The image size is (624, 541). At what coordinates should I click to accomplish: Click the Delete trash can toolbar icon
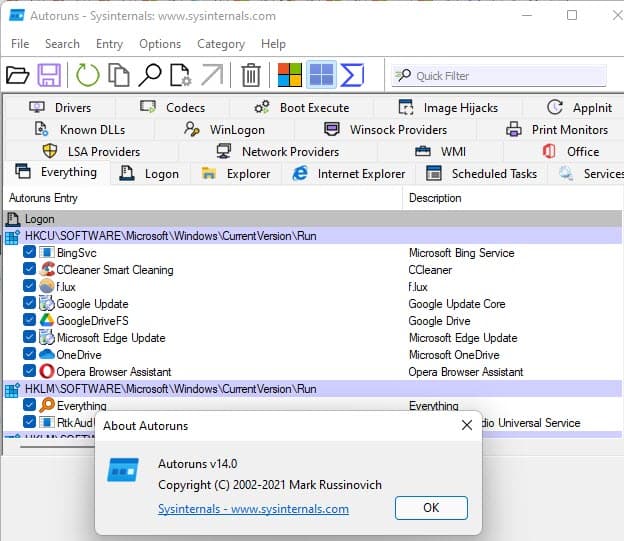251,75
